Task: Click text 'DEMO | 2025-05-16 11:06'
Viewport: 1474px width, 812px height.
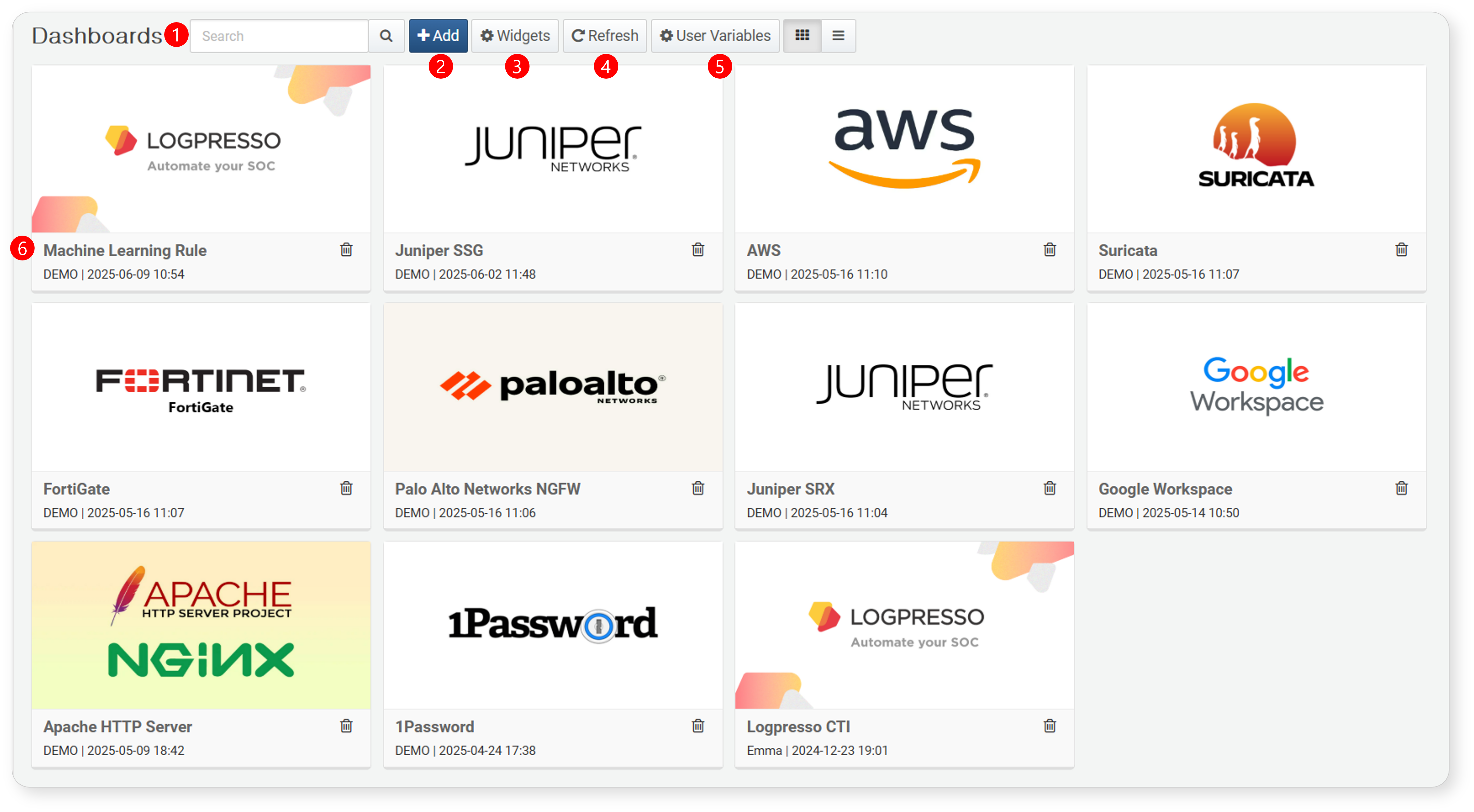Action: 465,513
